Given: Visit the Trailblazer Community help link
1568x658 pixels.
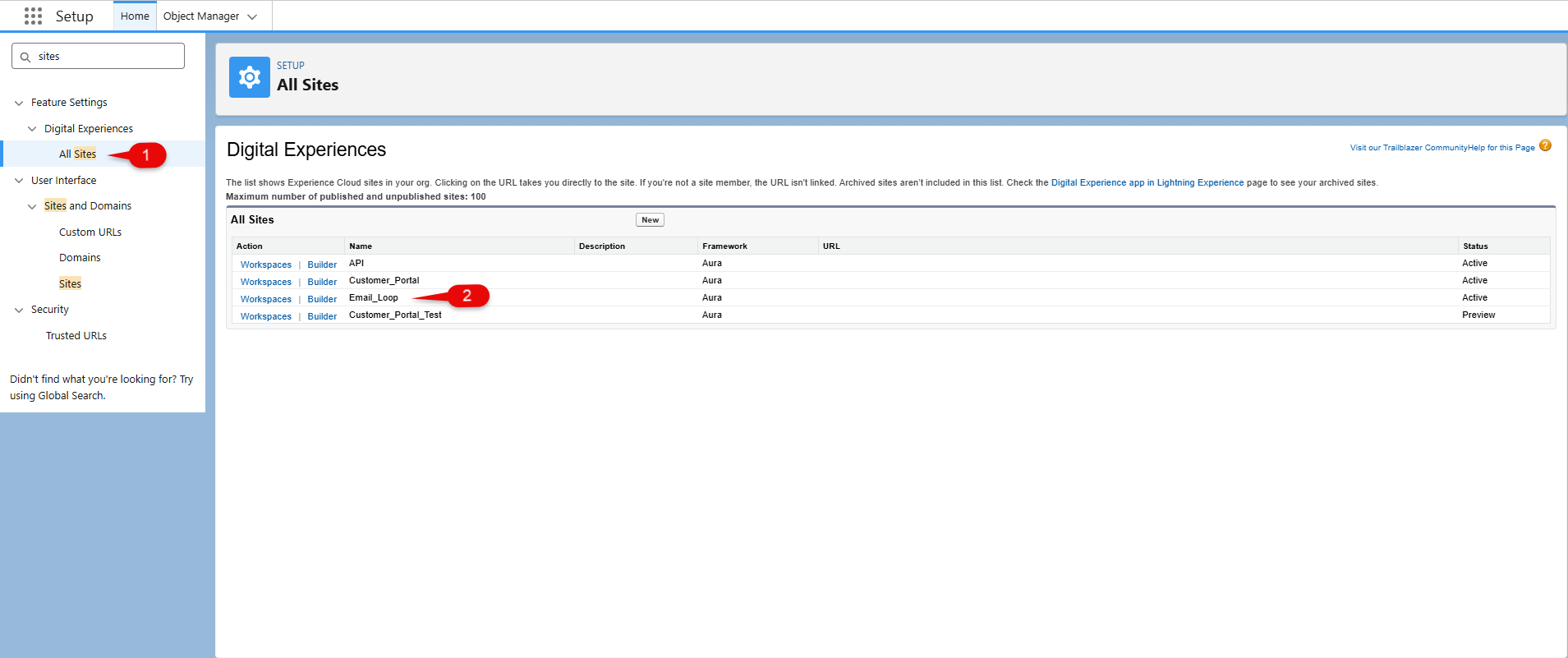Looking at the screenshot, I should tap(1442, 148).
